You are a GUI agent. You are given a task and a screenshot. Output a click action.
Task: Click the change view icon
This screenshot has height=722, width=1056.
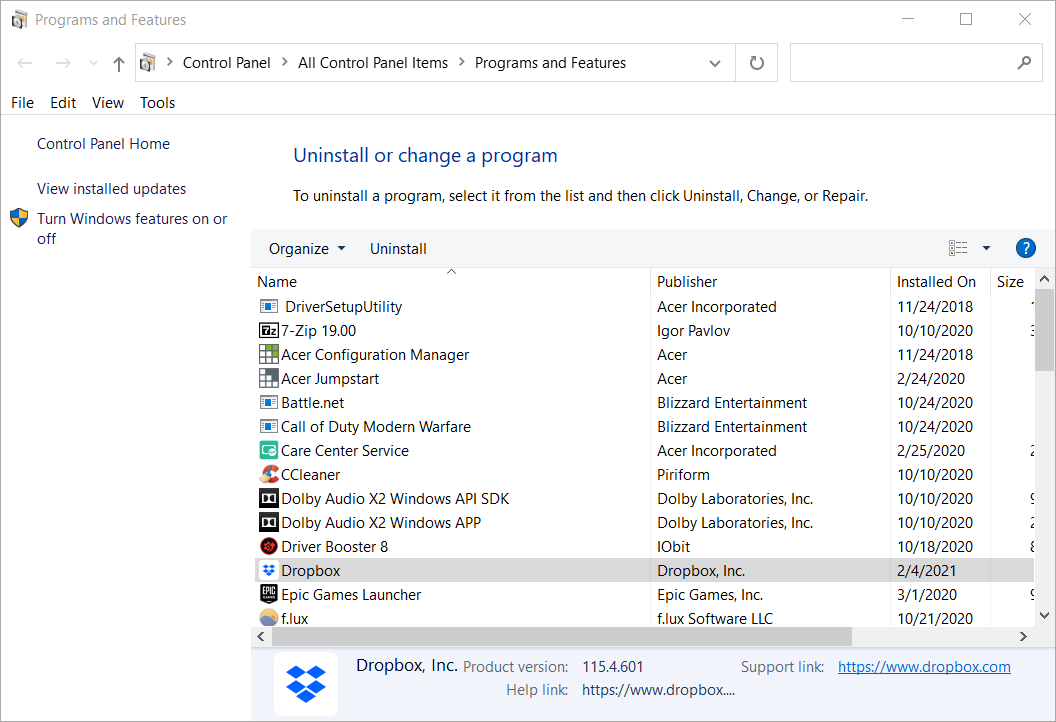(x=958, y=249)
